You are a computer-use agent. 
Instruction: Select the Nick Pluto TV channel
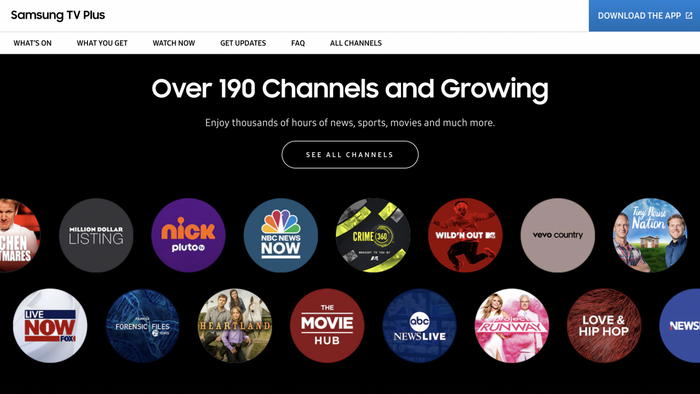click(x=188, y=235)
